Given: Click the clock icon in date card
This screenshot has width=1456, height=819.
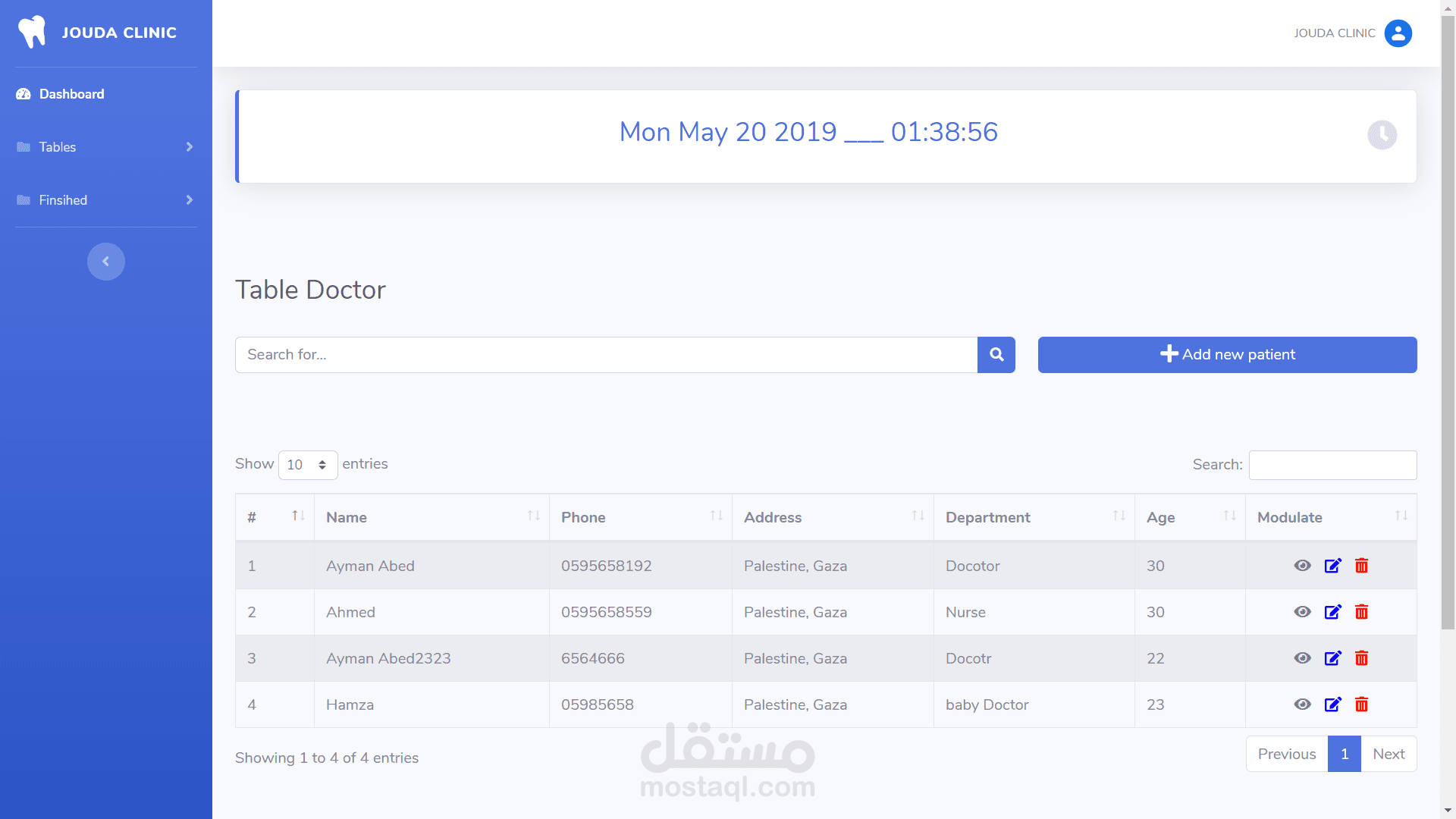Looking at the screenshot, I should (1382, 135).
